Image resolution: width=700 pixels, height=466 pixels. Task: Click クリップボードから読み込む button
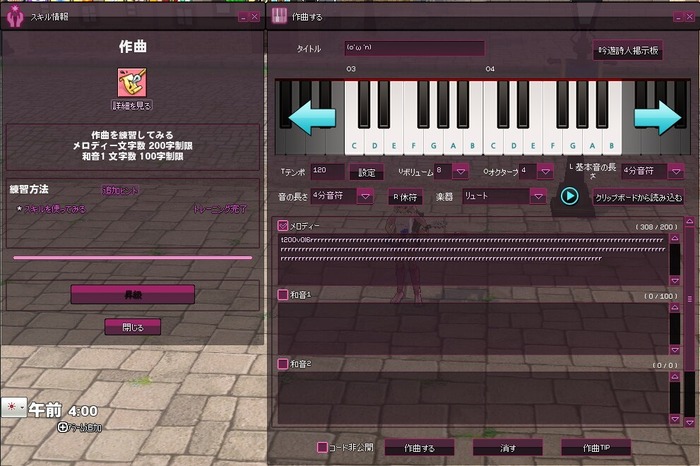(638, 197)
